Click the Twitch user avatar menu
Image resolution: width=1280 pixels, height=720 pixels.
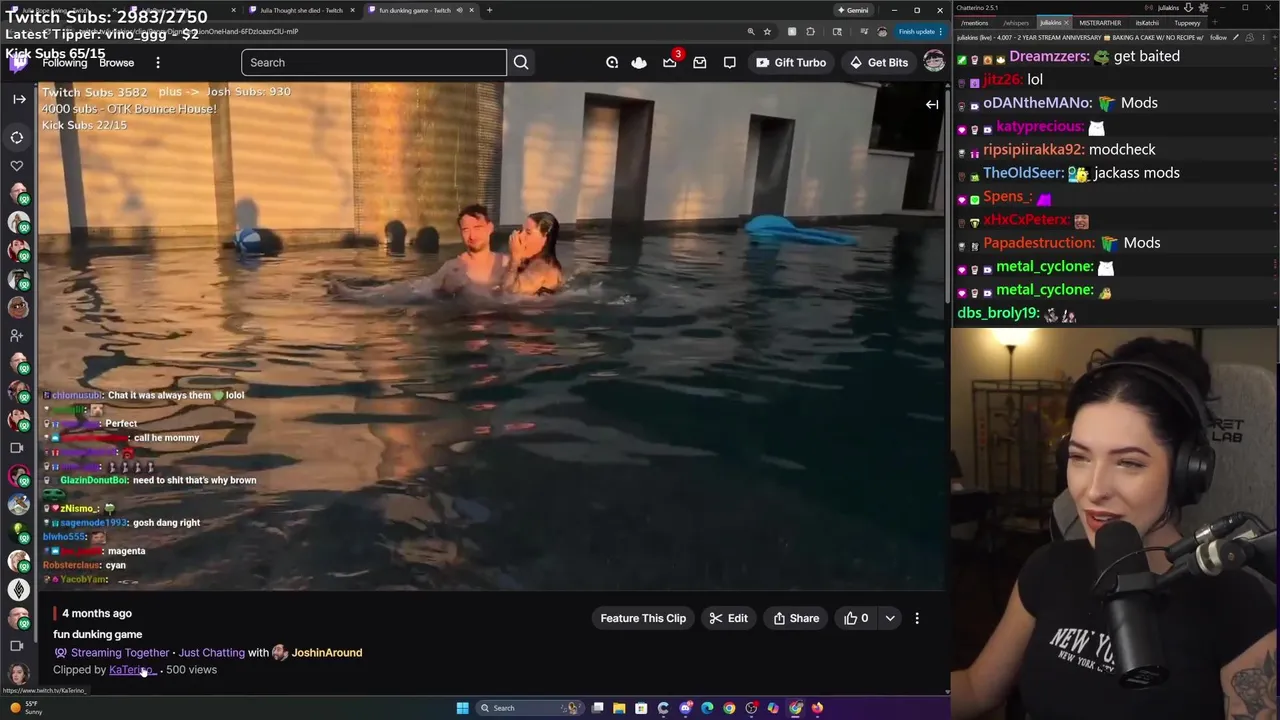934,62
